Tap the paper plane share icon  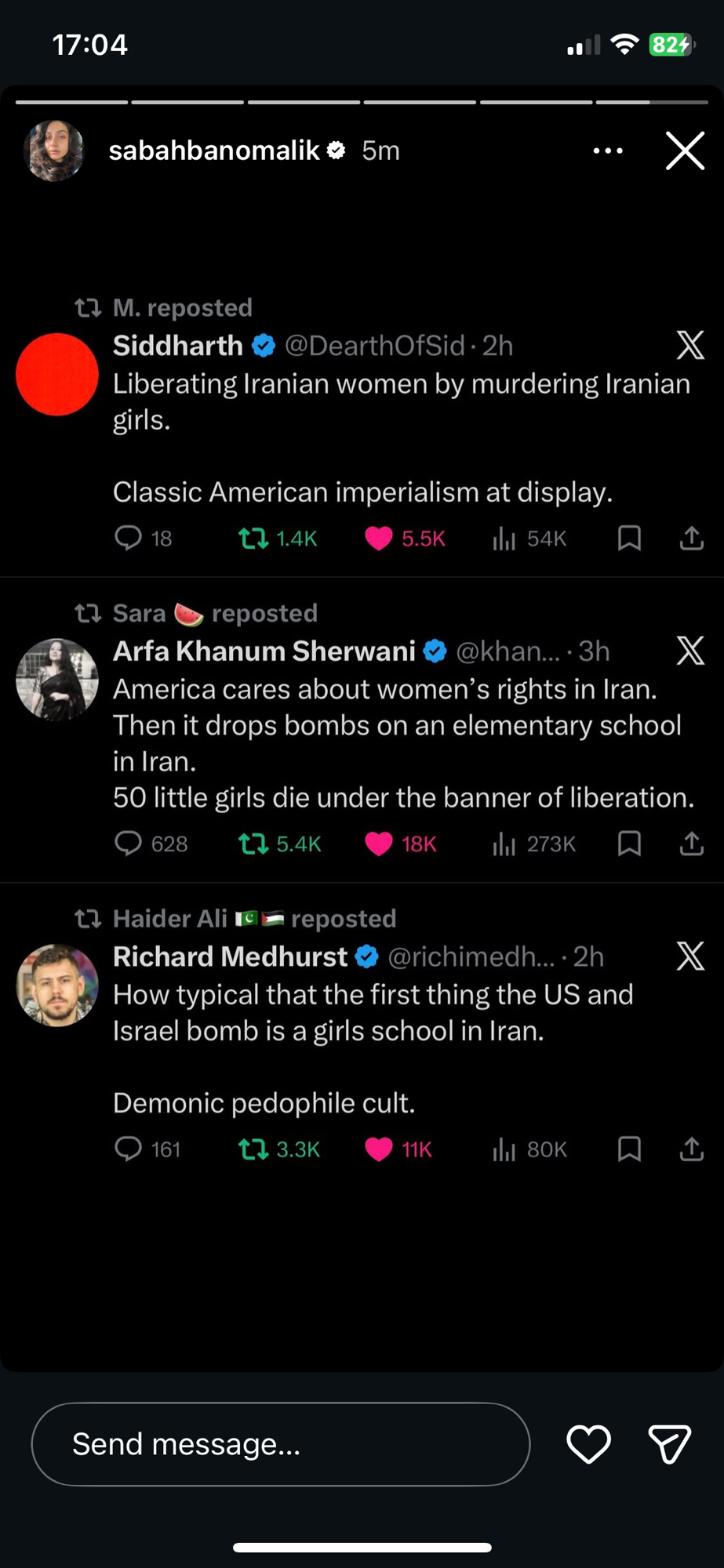click(x=669, y=1444)
